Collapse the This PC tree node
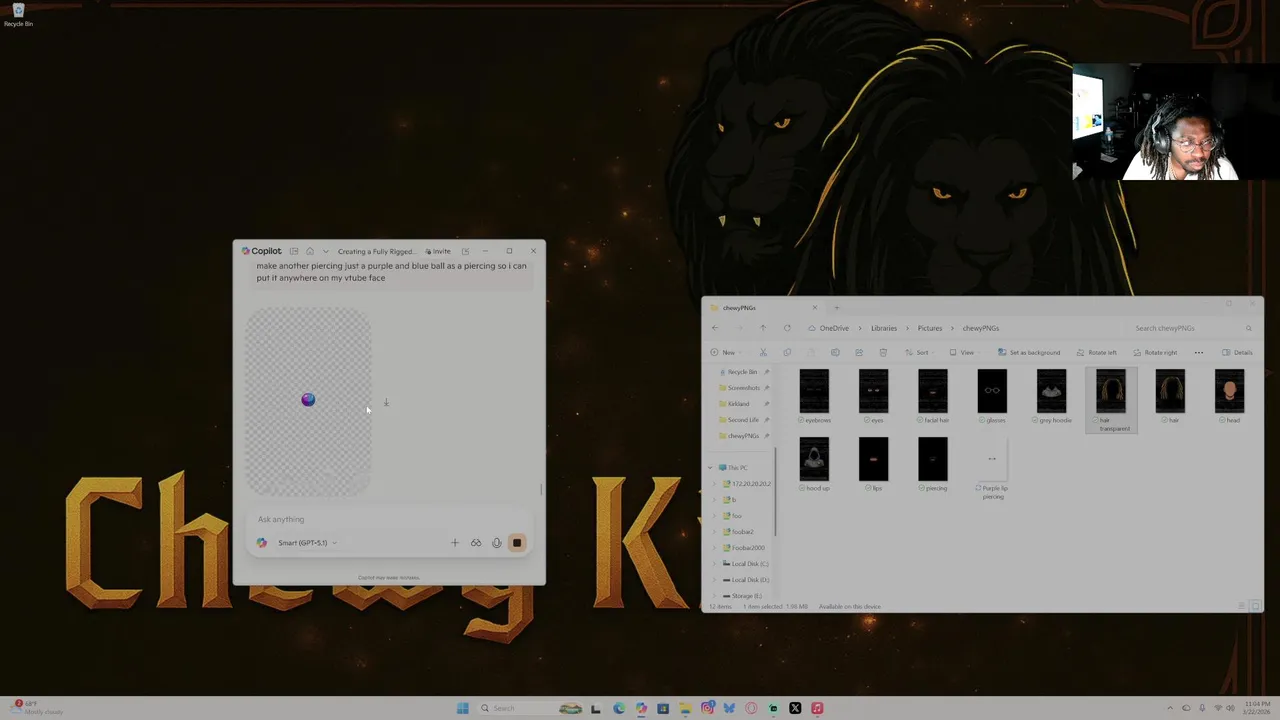This screenshot has height=720, width=1280. (x=711, y=468)
